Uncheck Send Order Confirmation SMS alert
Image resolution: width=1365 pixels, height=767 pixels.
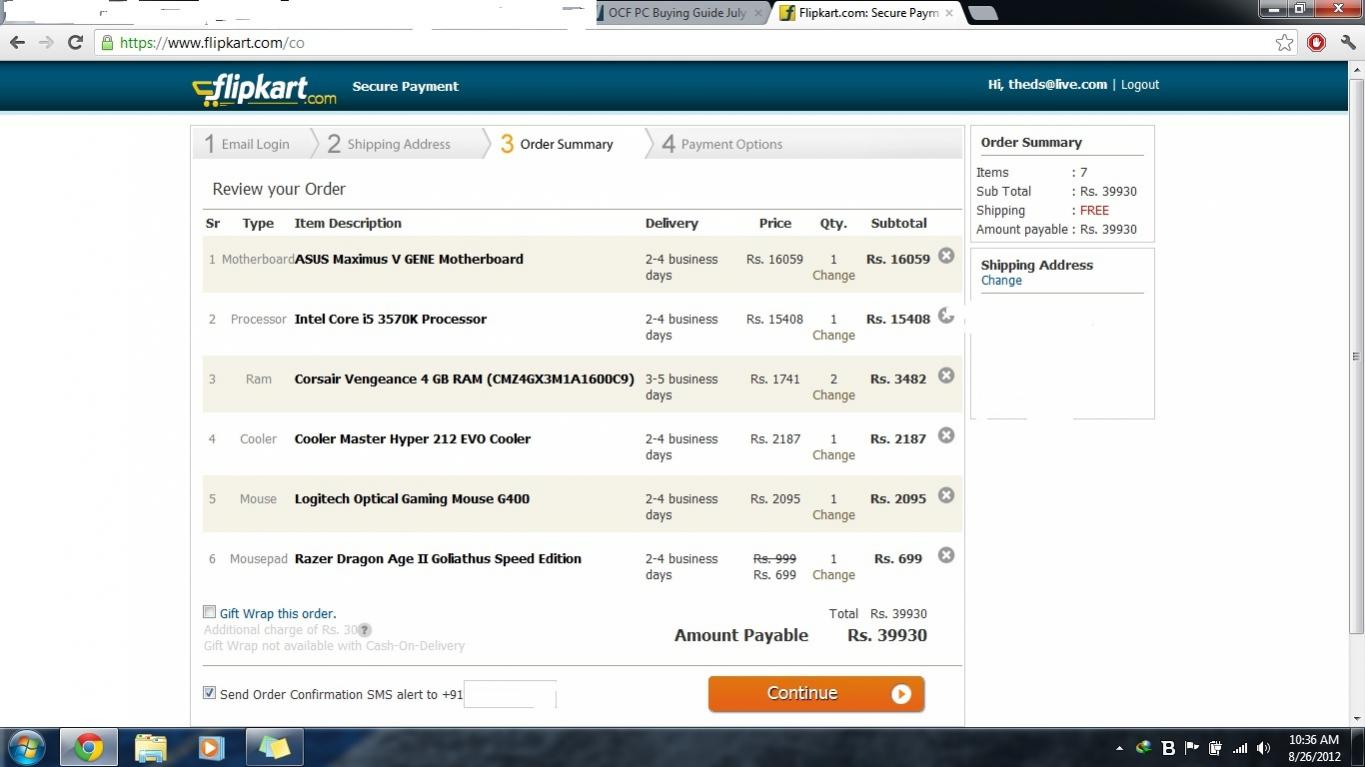point(209,692)
